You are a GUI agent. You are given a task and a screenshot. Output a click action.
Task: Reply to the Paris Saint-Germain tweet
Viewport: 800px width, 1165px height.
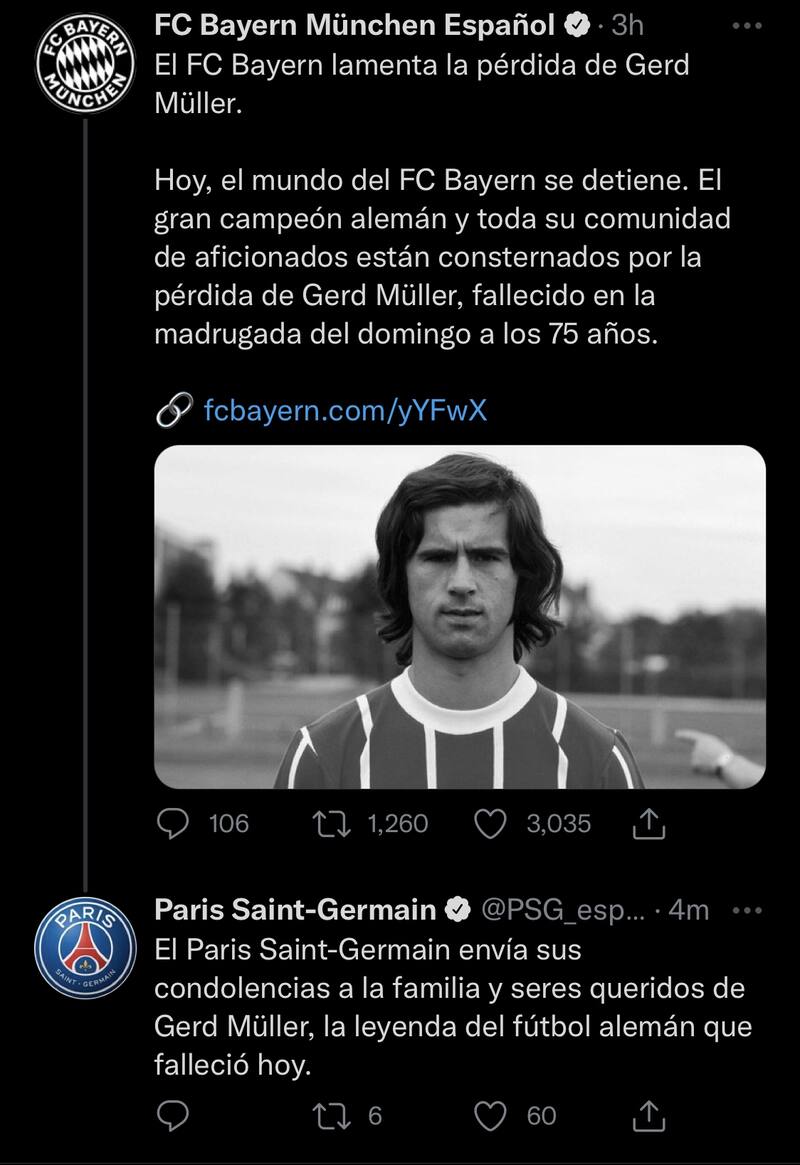click(x=175, y=1115)
